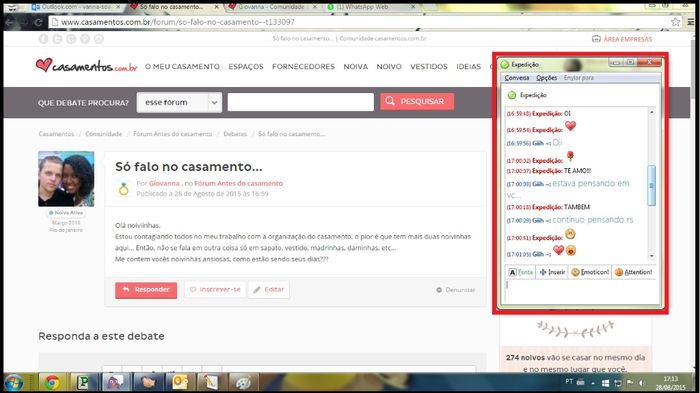Open the 'esse fórum' dropdown
The width and height of the screenshot is (700, 393).
point(179,102)
